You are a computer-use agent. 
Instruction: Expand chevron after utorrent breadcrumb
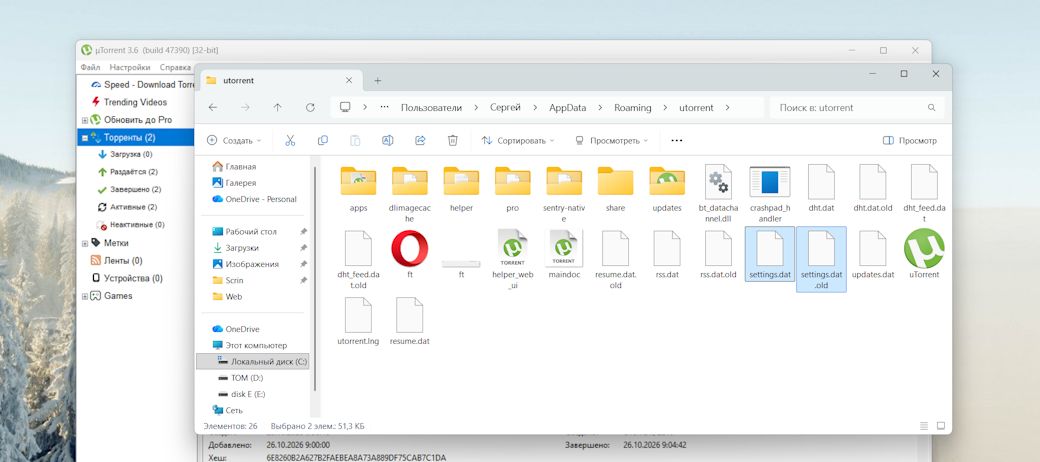tap(728, 107)
